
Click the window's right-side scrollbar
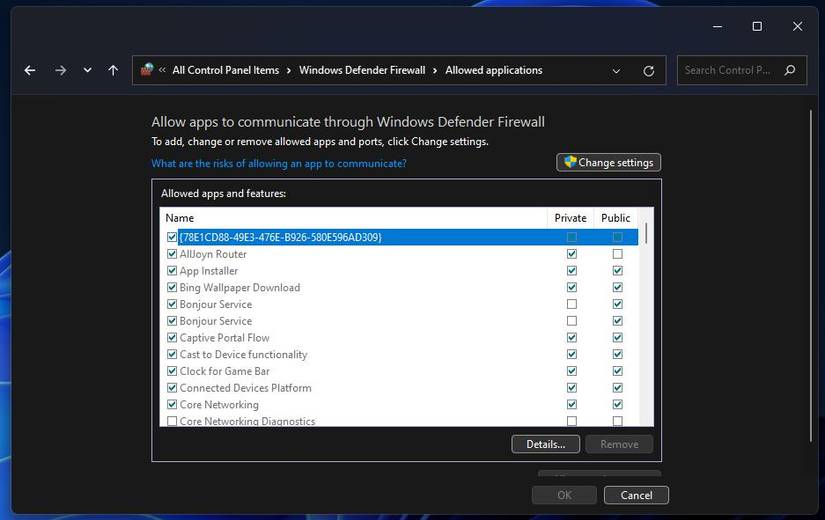[811, 276]
